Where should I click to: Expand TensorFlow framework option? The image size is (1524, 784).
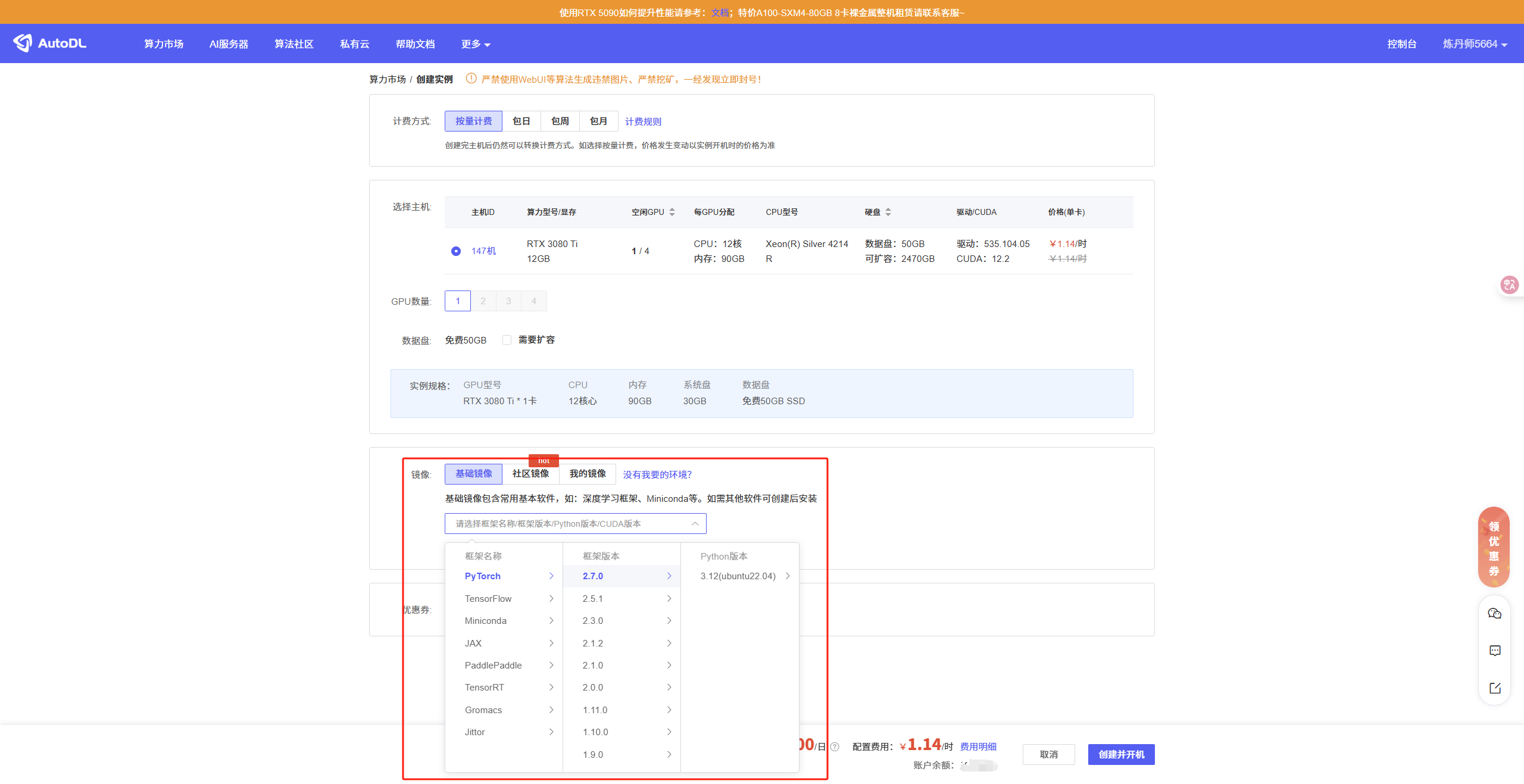pyautogui.click(x=509, y=598)
